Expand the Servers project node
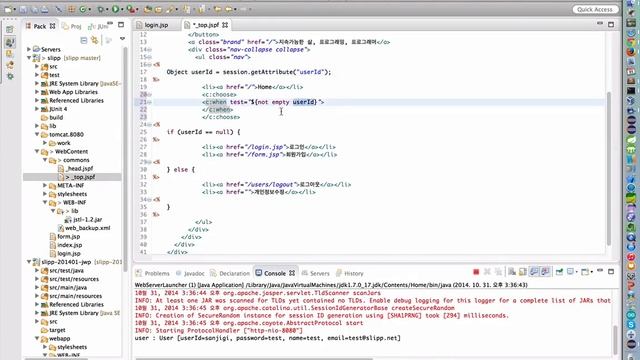The image size is (640, 360). coord(29,49)
